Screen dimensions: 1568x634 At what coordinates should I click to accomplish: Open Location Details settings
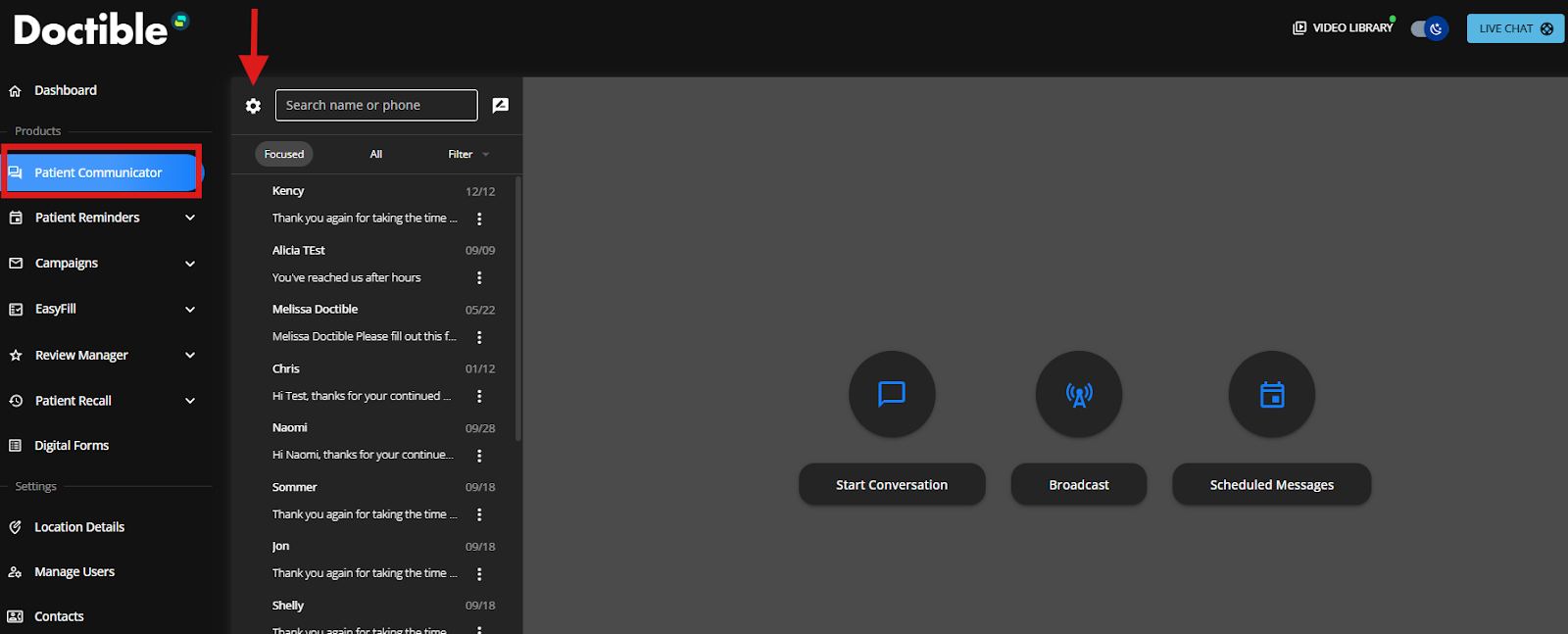tap(79, 527)
